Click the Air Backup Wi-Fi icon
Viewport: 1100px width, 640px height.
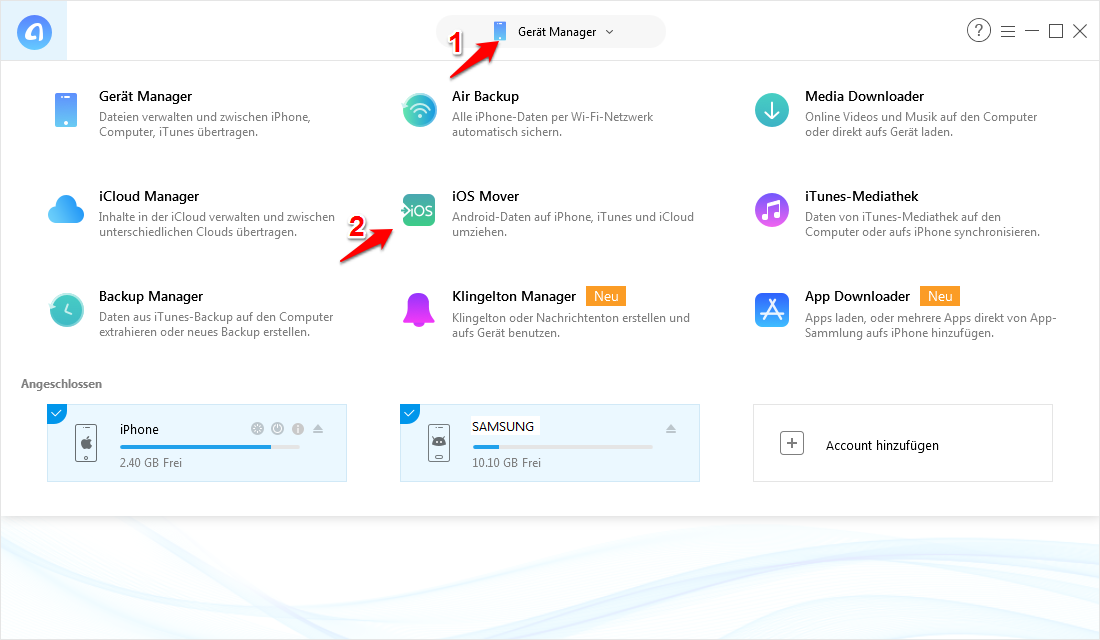click(420, 110)
